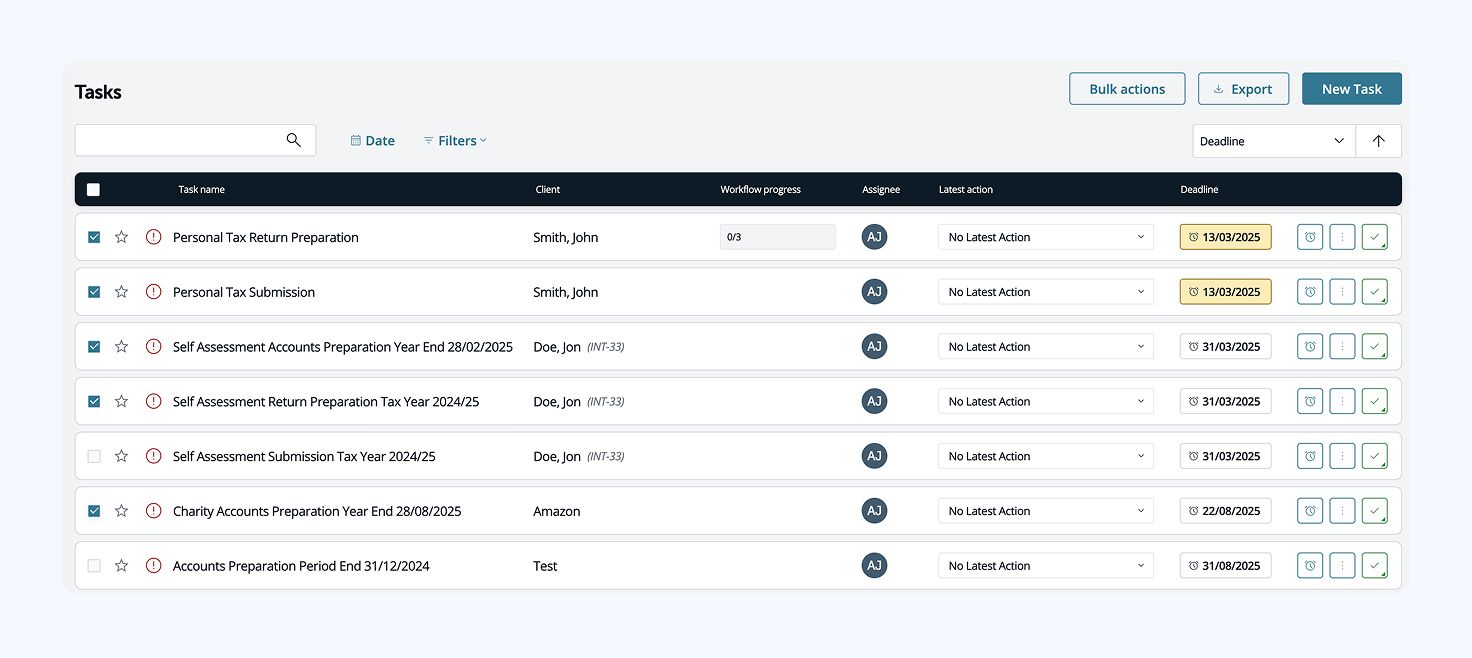Uncheck Personal Tax Return Preparation checkbox
This screenshot has width=1472, height=658.
click(x=94, y=237)
